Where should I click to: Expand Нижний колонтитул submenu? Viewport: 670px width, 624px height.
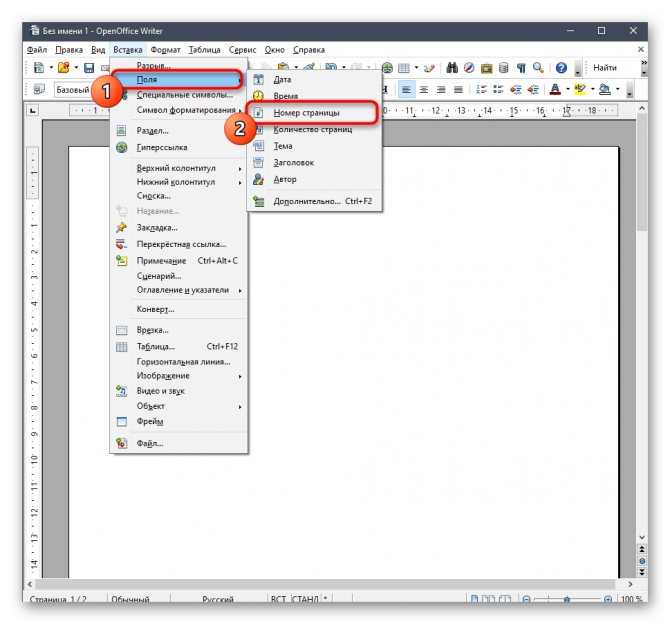point(179,182)
